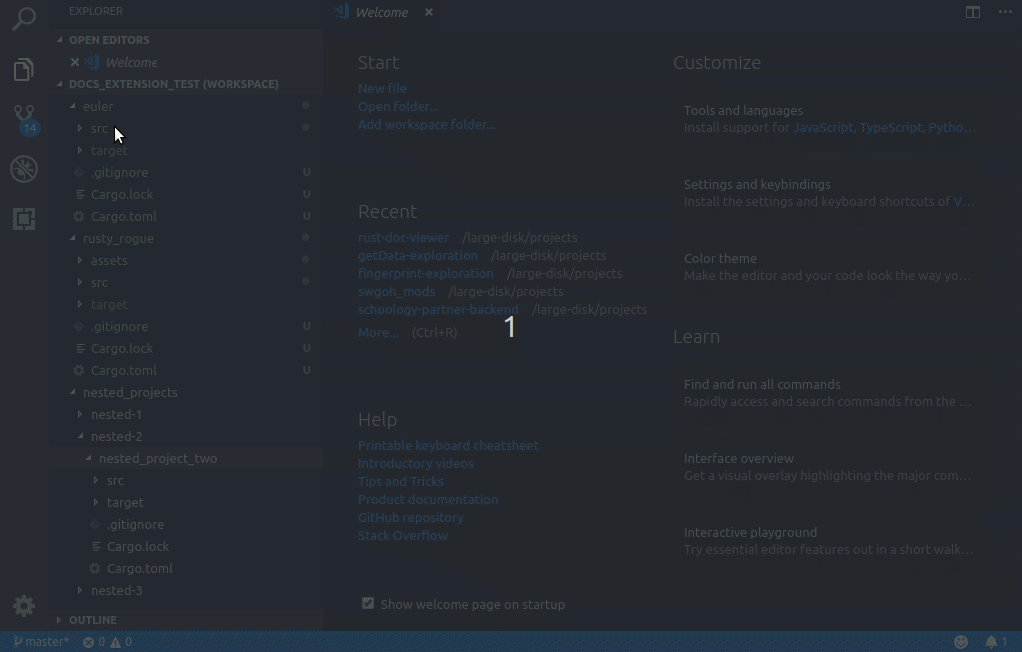Click the feedback smiley in status bar

[961, 642]
